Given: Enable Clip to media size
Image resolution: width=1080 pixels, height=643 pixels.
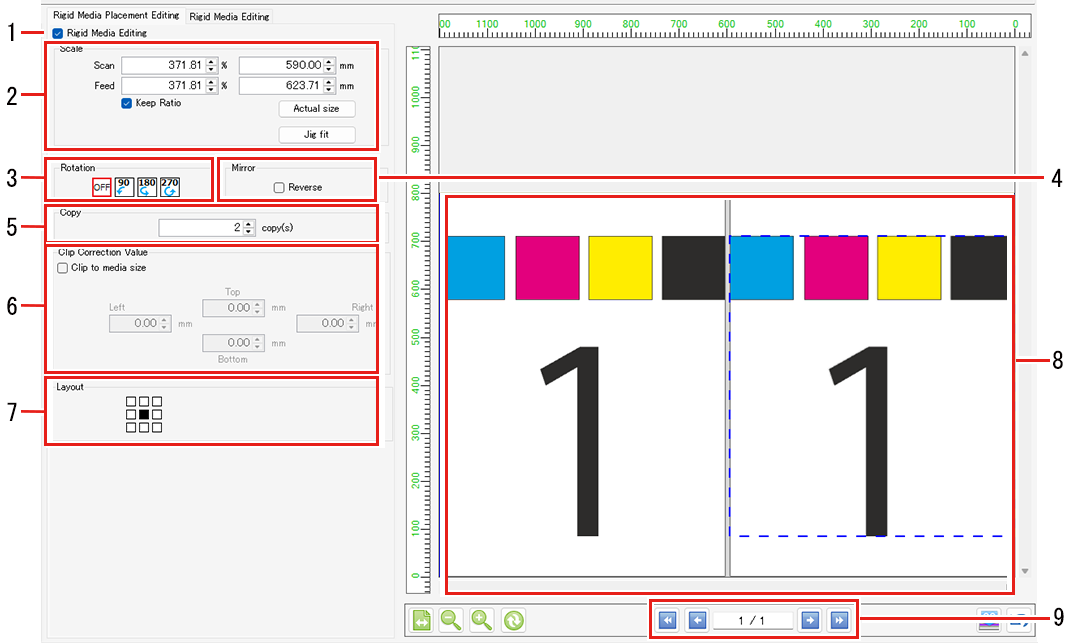Looking at the screenshot, I should 62,268.
